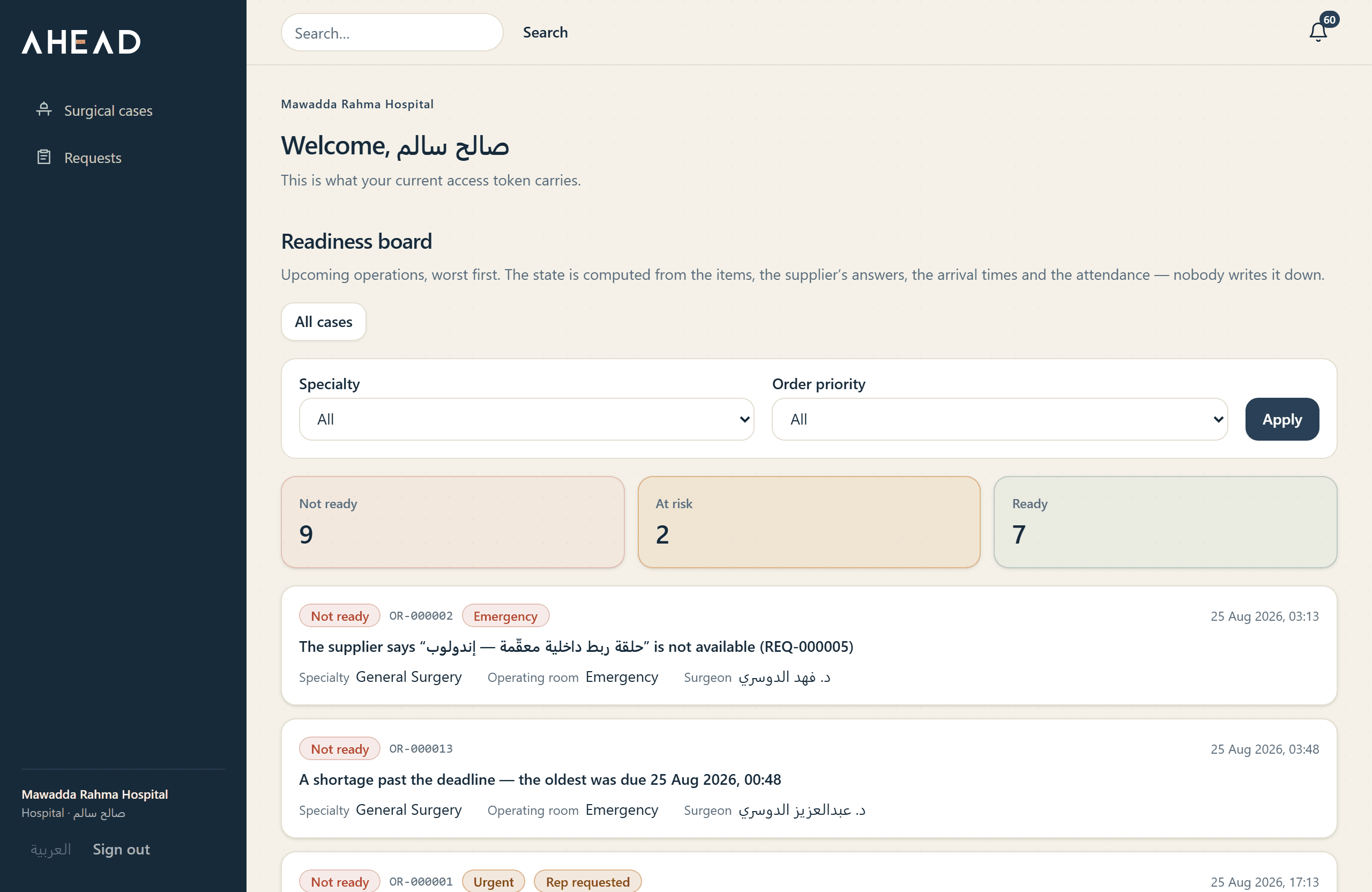
Task: Click the notification count badge showing 60
Action: 1329,20
